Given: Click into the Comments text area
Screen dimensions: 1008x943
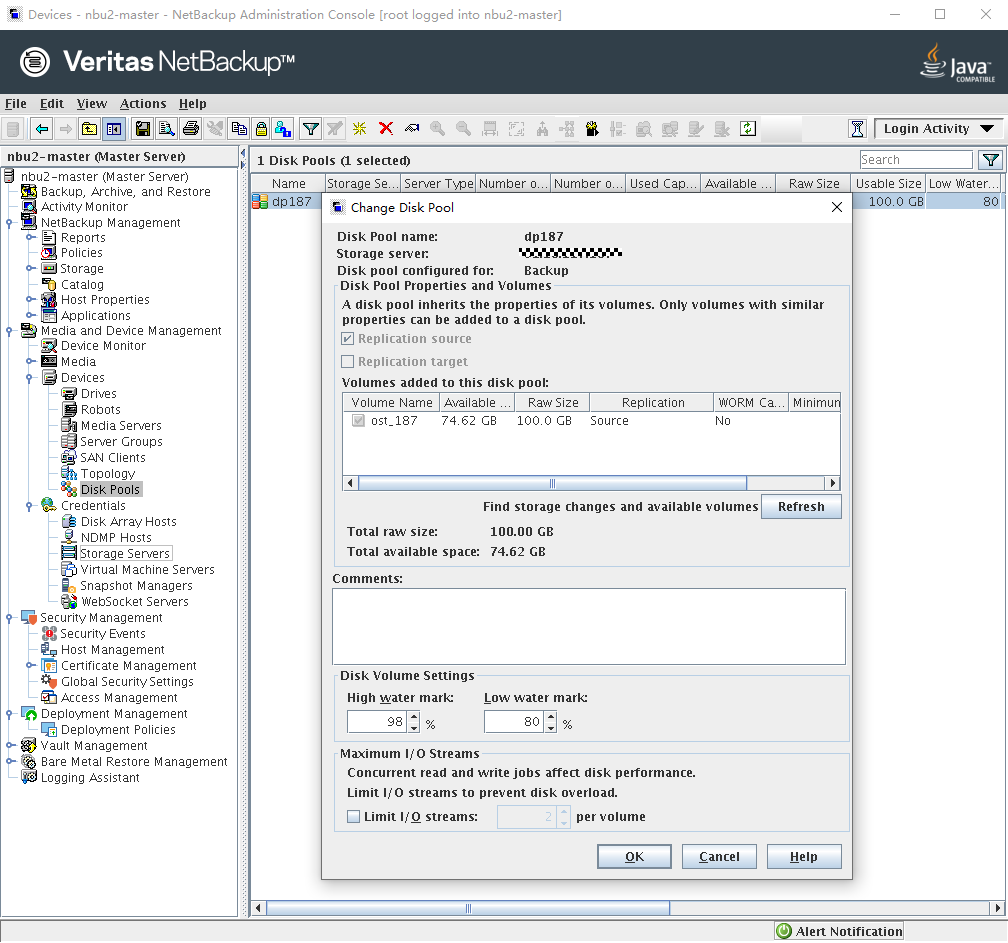Looking at the screenshot, I should tap(588, 626).
